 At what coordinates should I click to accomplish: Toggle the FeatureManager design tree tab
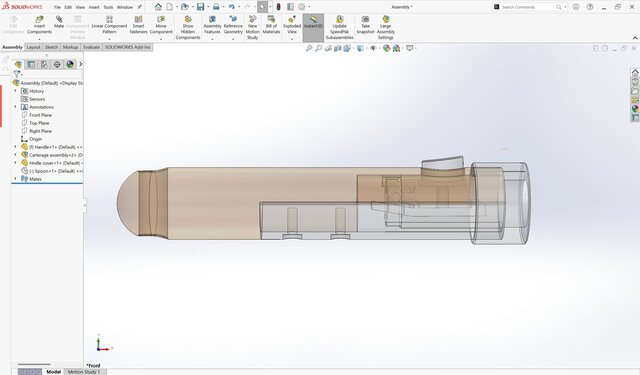click(x=18, y=64)
